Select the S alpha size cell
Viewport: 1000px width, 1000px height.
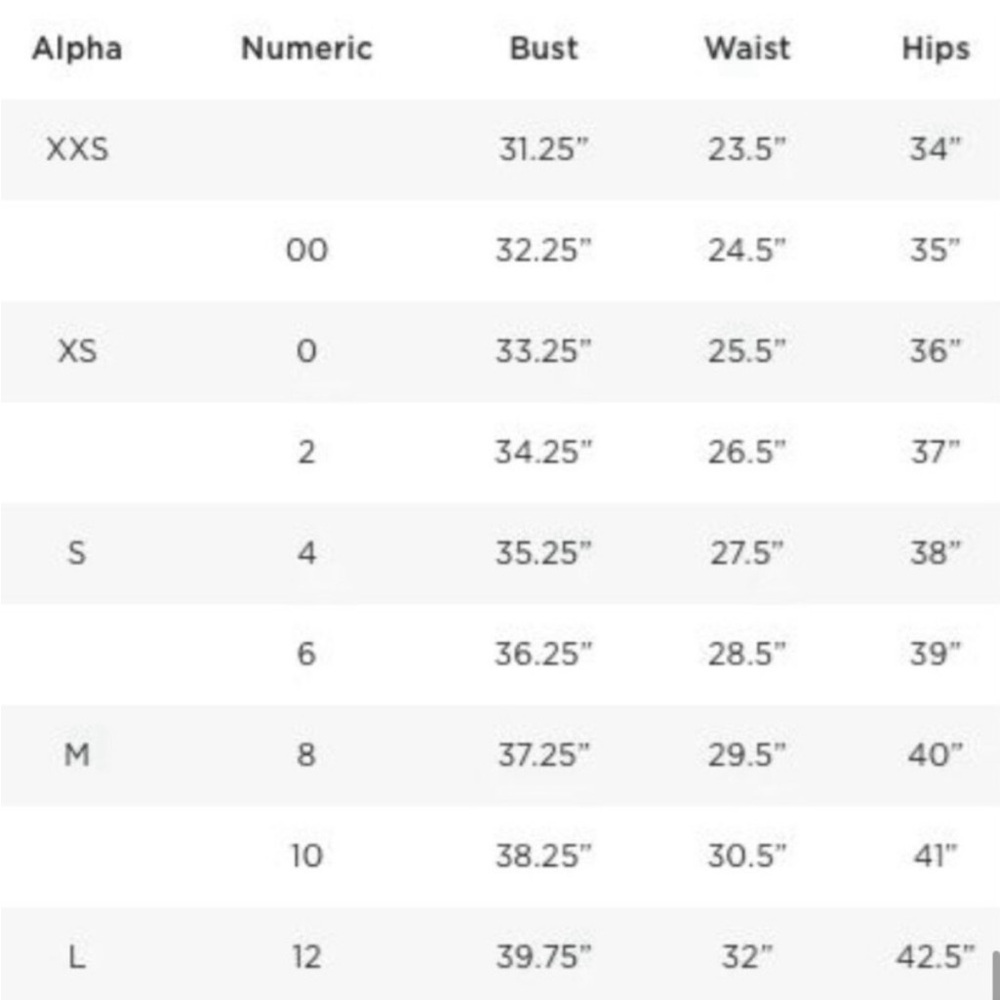77,552
